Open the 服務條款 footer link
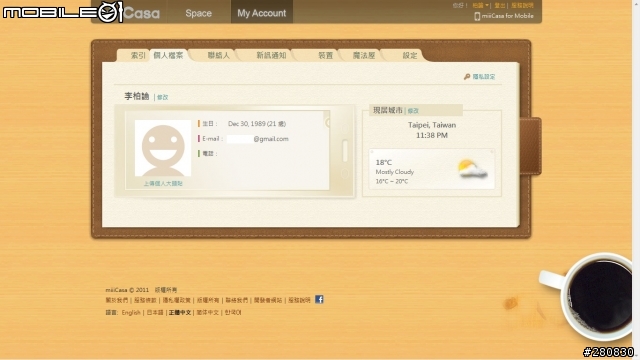 click(145, 300)
